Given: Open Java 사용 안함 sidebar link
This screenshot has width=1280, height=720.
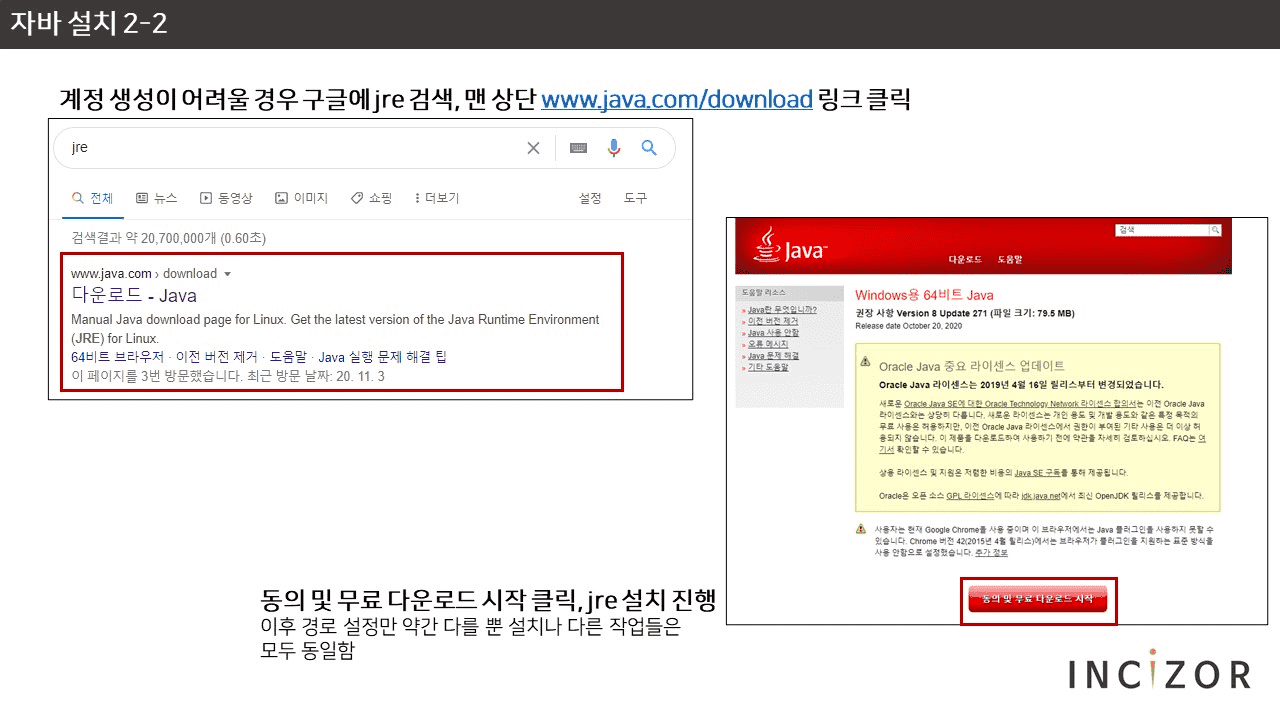Looking at the screenshot, I should click(773, 333).
